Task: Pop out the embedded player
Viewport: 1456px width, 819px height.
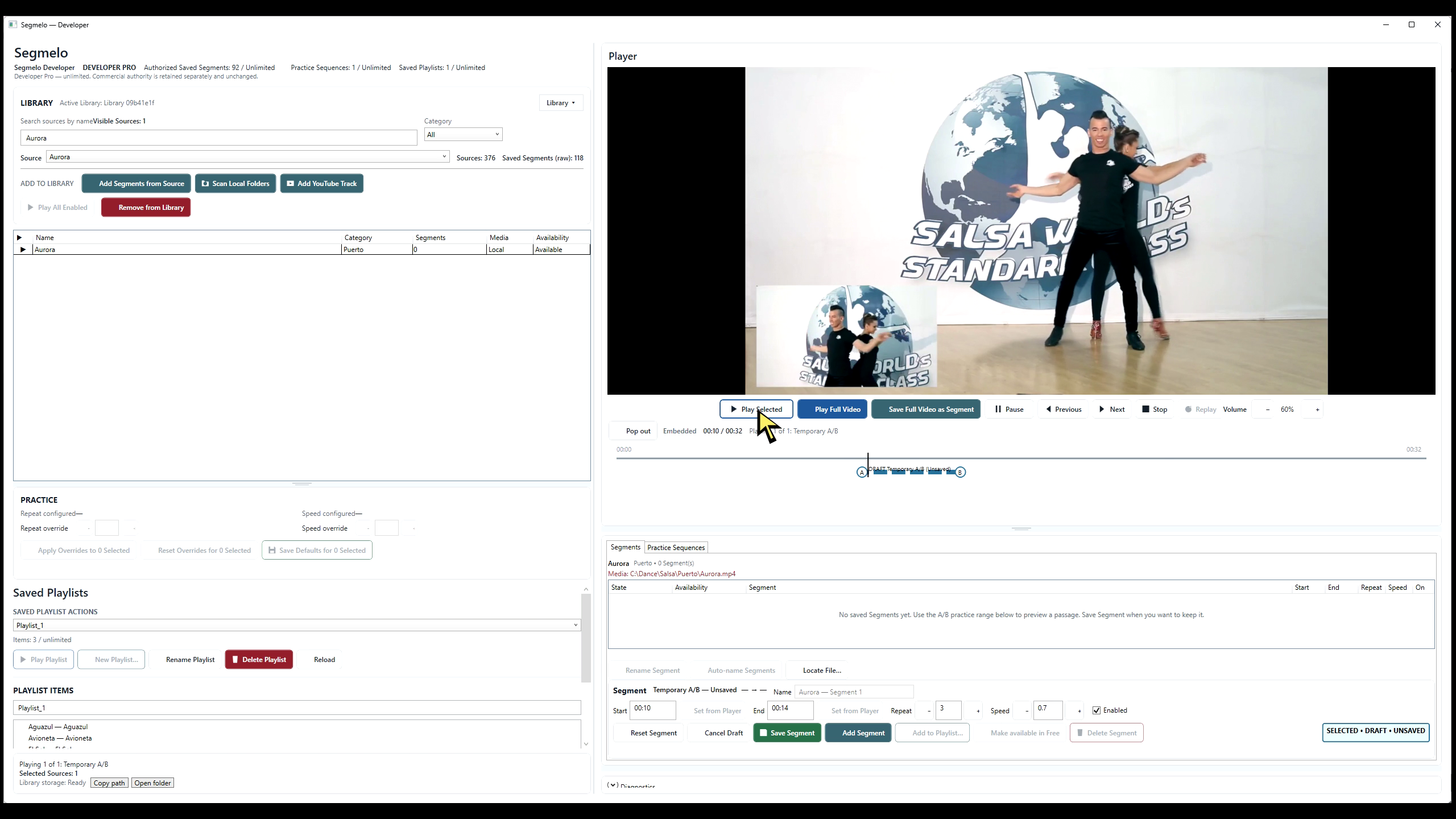Action: [633, 431]
